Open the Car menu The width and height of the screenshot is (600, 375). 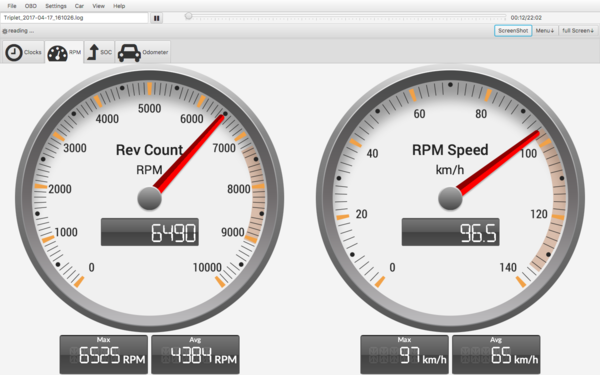pyautogui.click(x=79, y=6)
